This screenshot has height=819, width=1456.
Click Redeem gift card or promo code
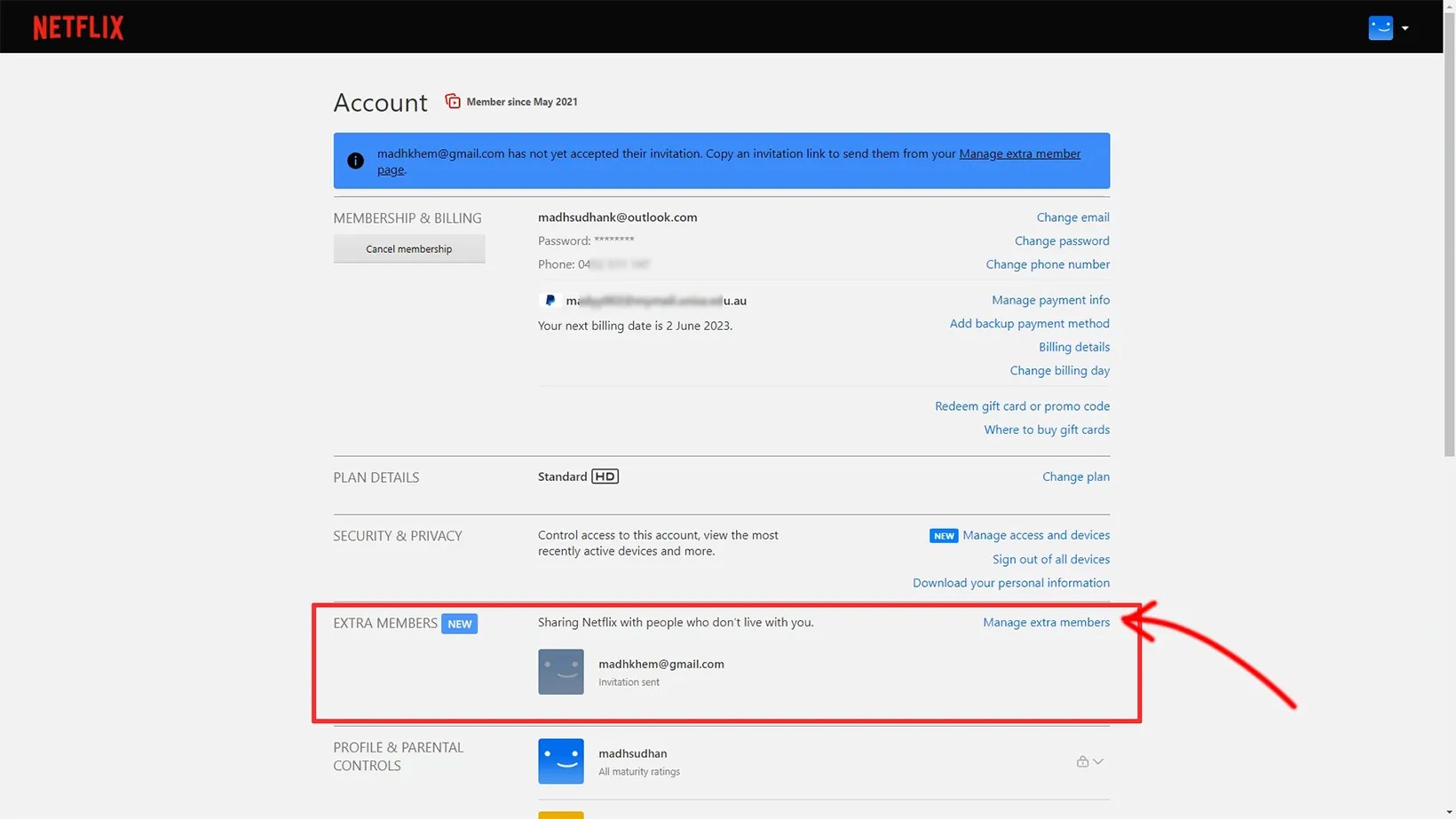tap(1022, 406)
